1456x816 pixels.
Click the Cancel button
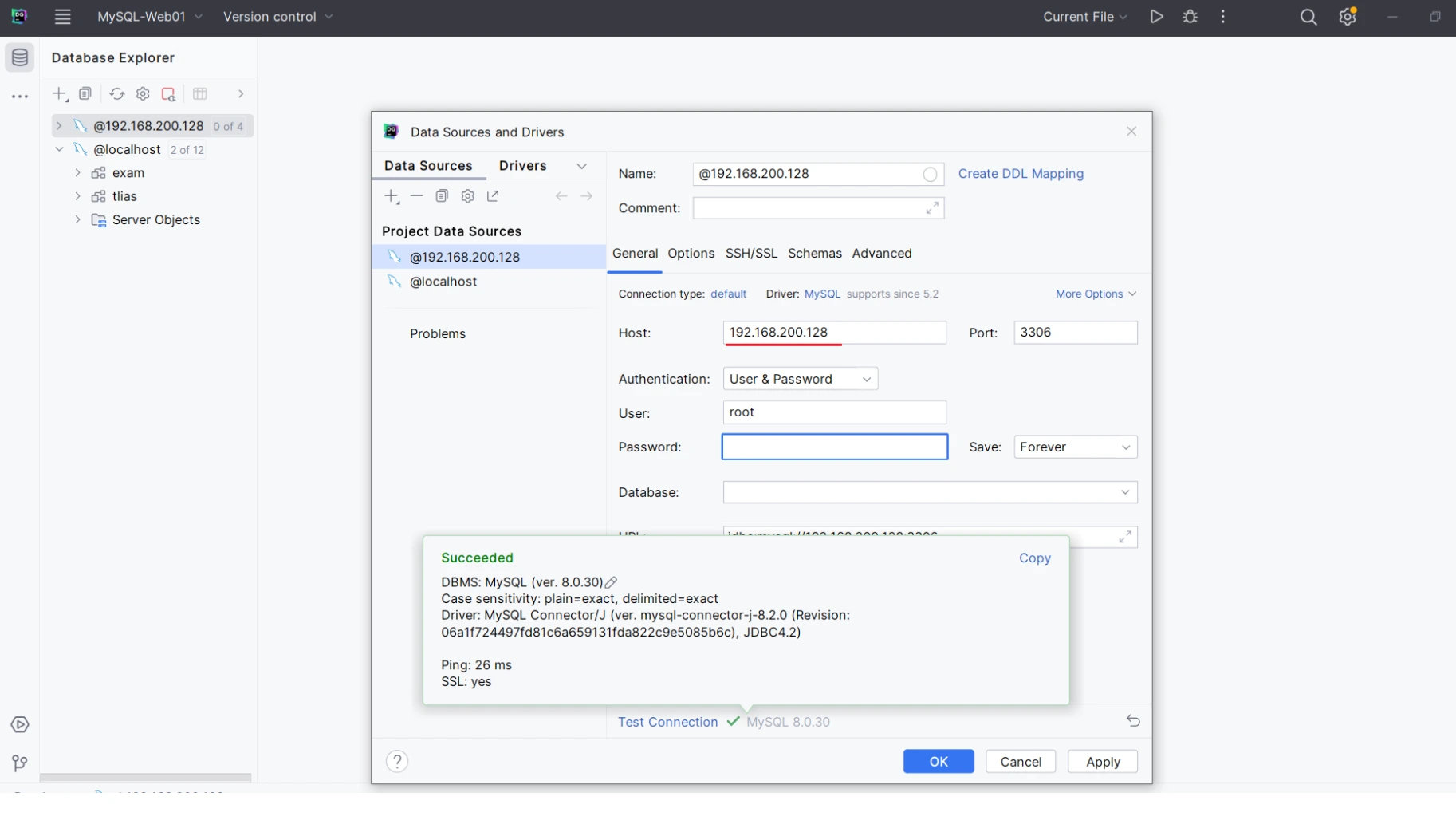click(1021, 762)
